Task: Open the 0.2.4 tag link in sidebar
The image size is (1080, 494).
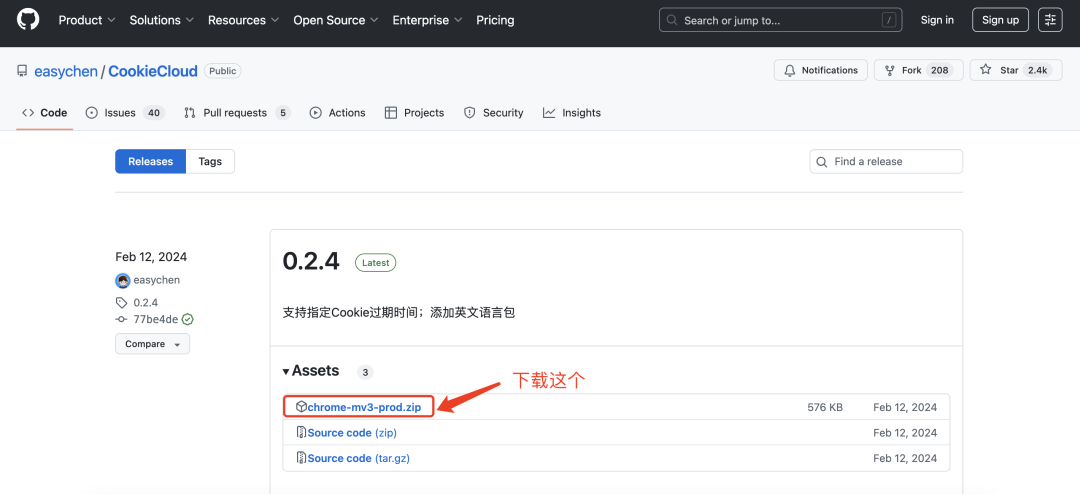Action: click(146, 302)
